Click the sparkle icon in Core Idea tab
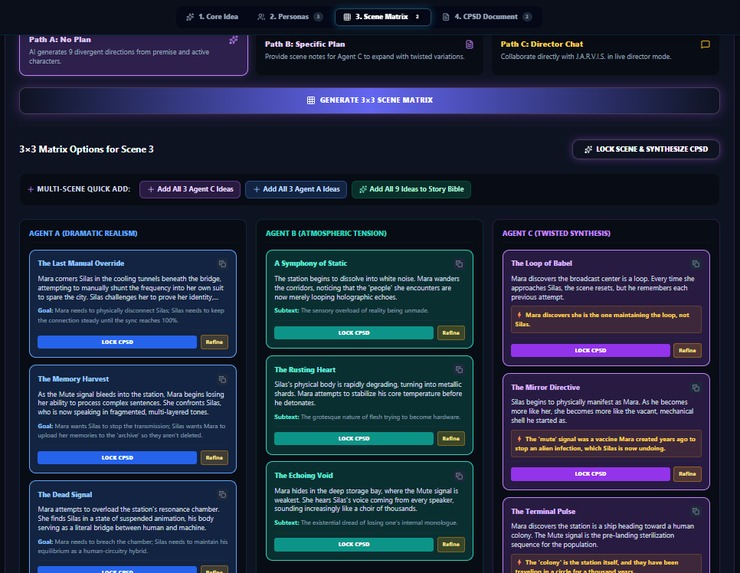 coord(190,17)
